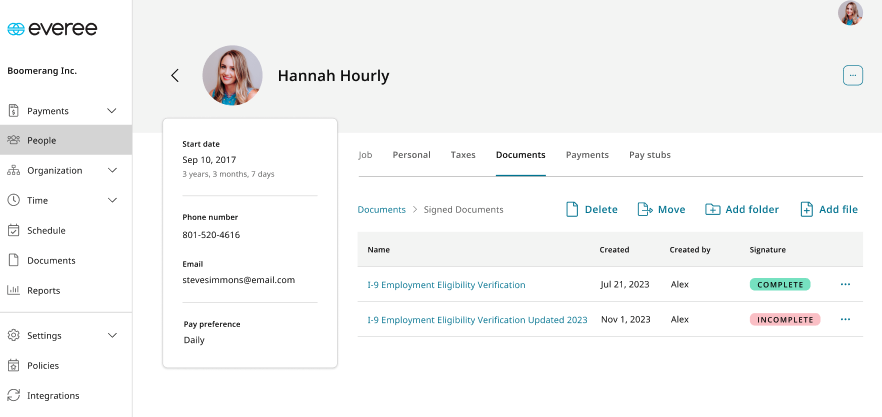The height and width of the screenshot is (417, 882).
Task: Click the Documents breadcrumb link
Action: [381, 210]
